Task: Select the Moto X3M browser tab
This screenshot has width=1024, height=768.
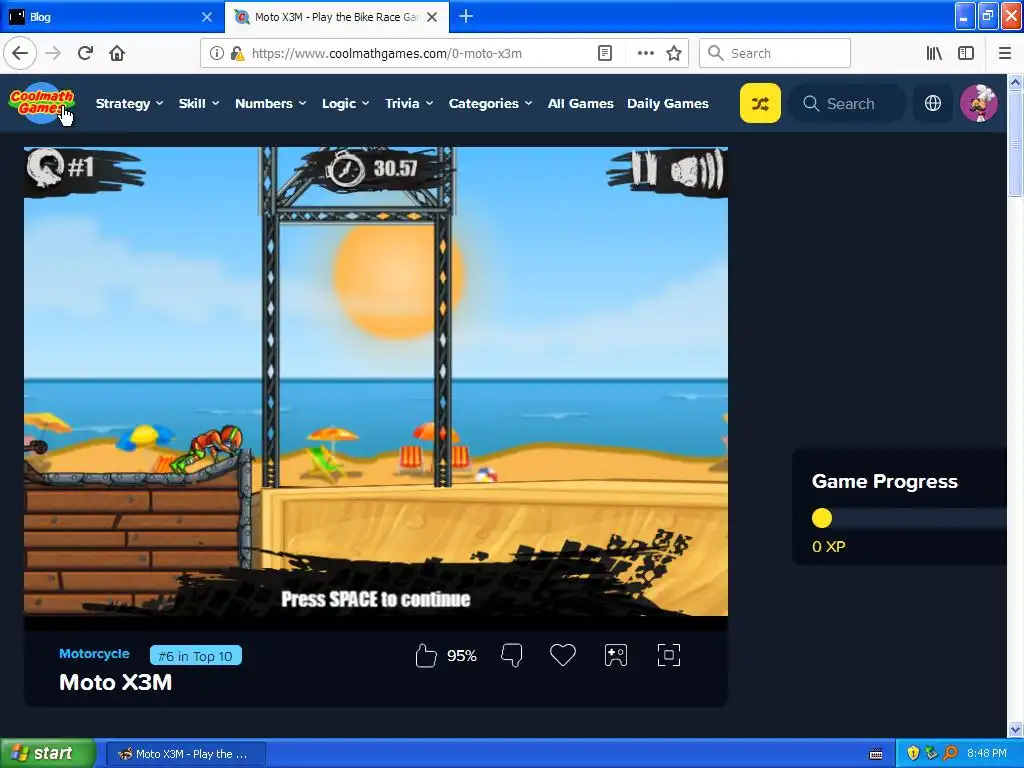Action: pyautogui.click(x=337, y=17)
